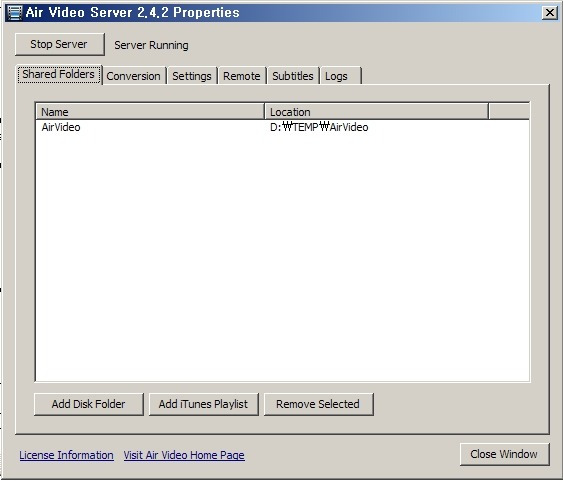Click the Close Window button
The height and width of the screenshot is (481, 563).
(504, 454)
